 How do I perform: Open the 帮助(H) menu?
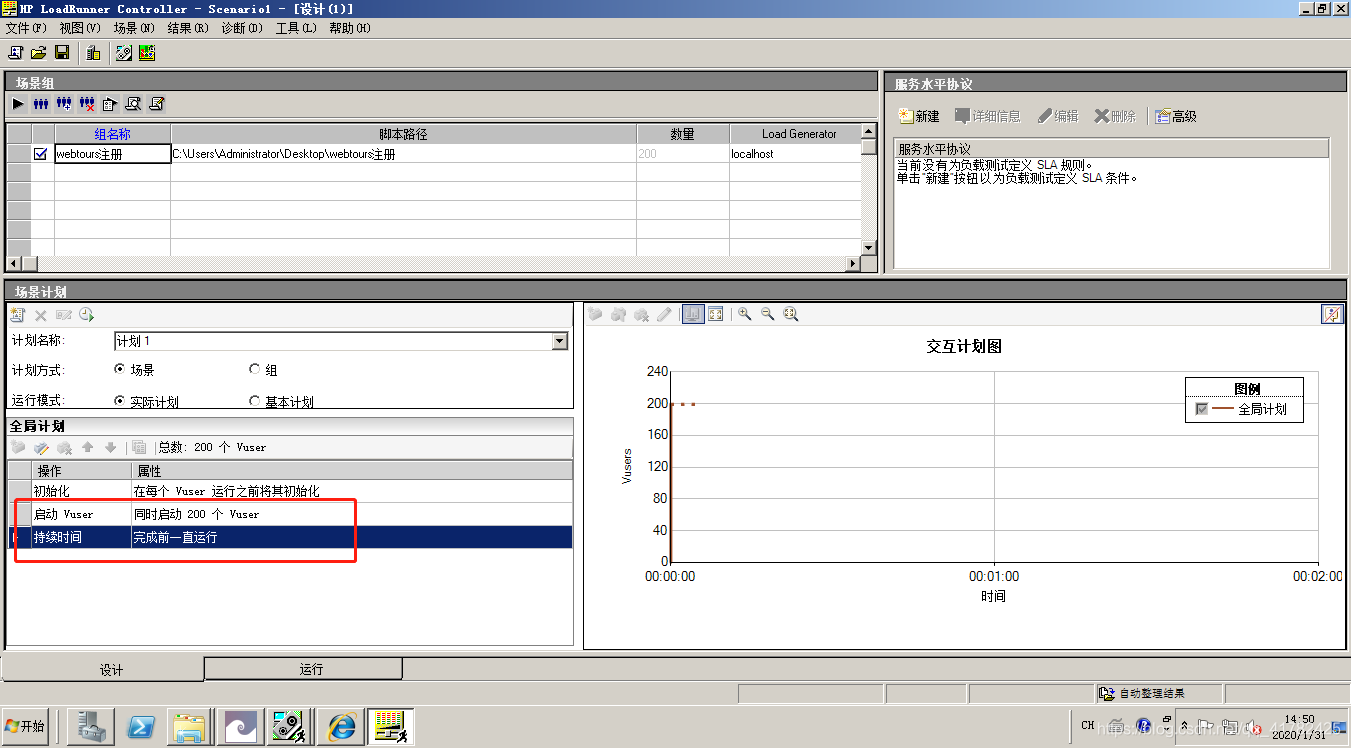(350, 28)
